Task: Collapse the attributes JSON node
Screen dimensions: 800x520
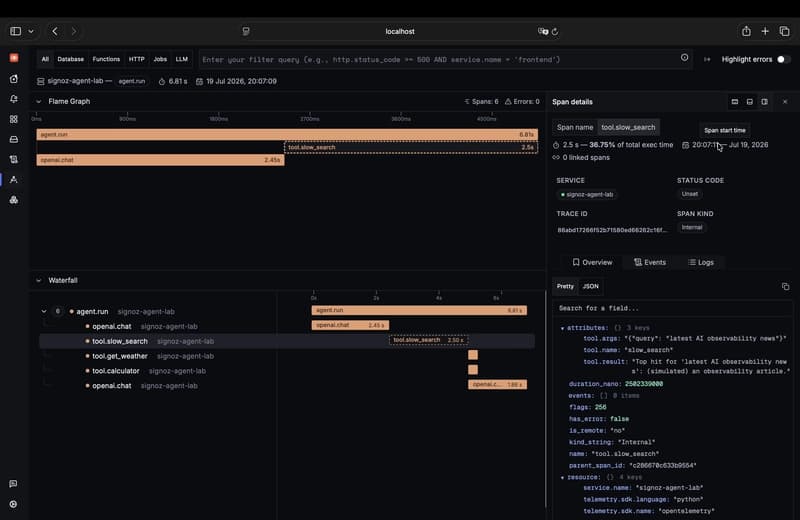Action: (x=562, y=328)
